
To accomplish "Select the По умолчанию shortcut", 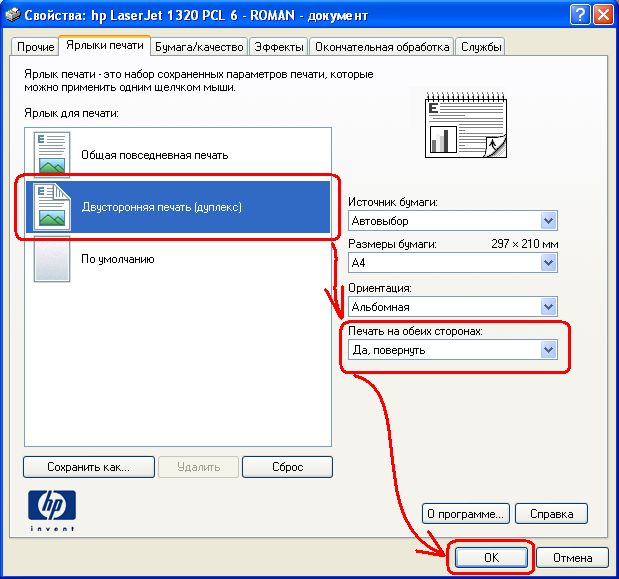I will (178, 259).
